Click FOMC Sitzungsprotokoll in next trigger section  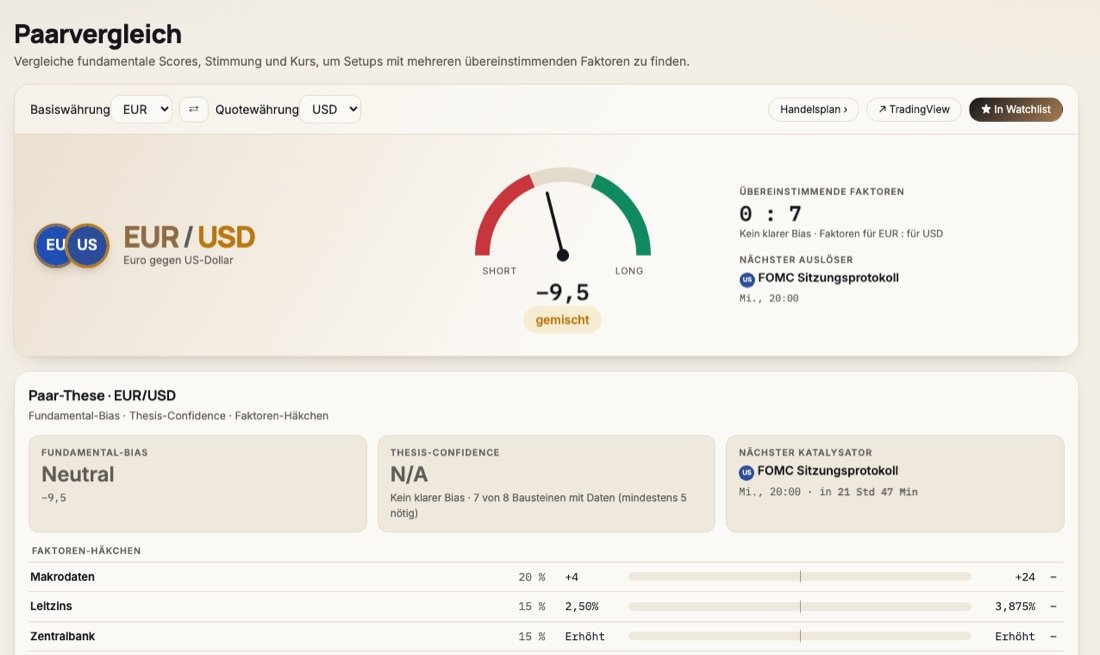(x=828, y=278)
